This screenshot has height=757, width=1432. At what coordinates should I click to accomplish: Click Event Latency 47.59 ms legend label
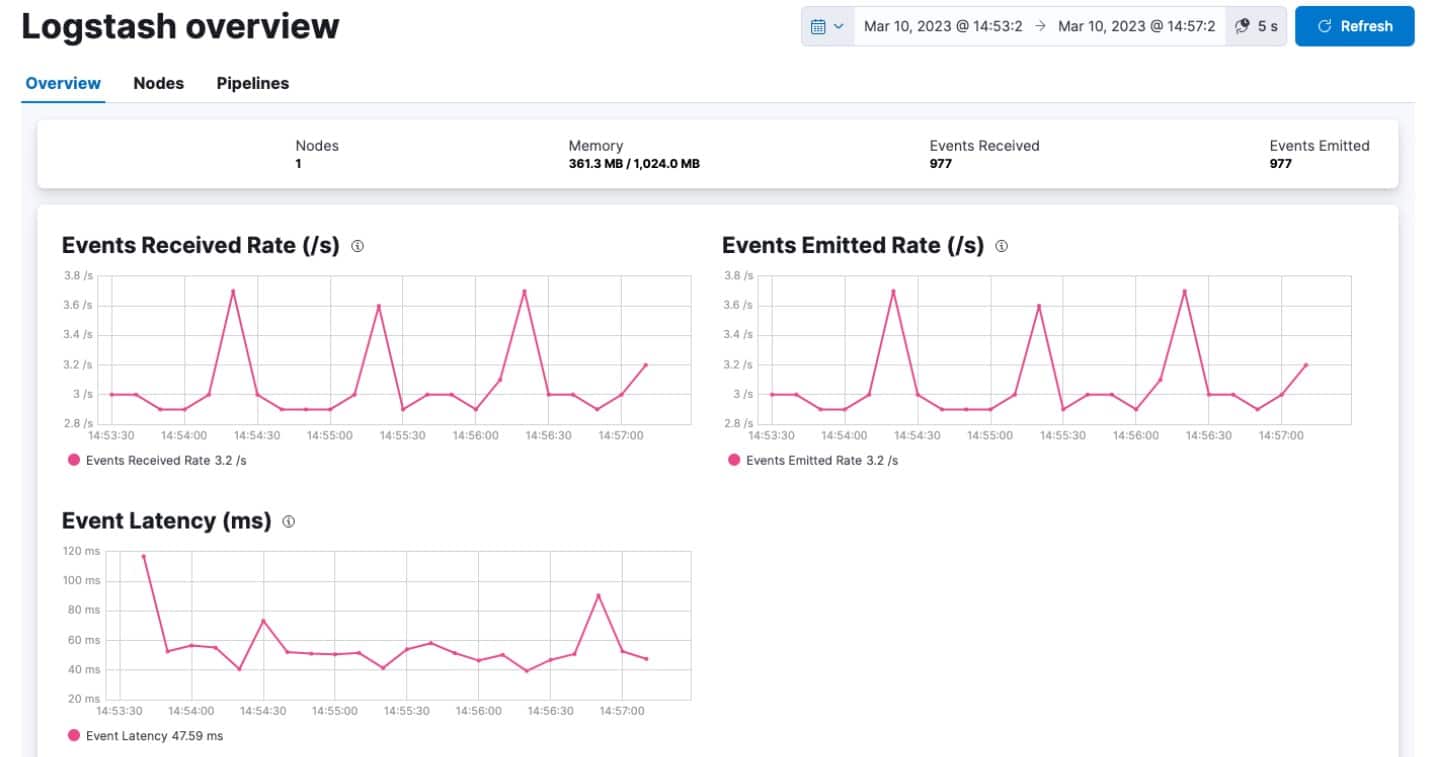point(155,736)
